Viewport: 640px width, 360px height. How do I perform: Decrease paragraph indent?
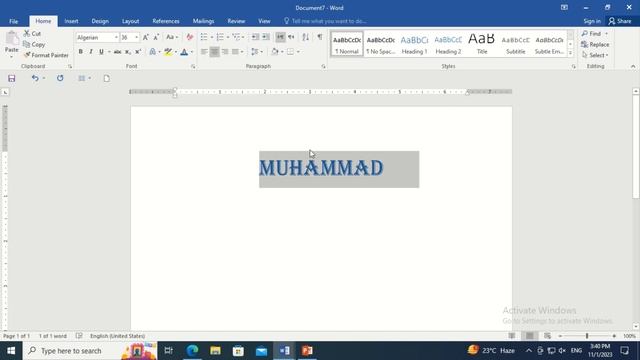(255, 37)
